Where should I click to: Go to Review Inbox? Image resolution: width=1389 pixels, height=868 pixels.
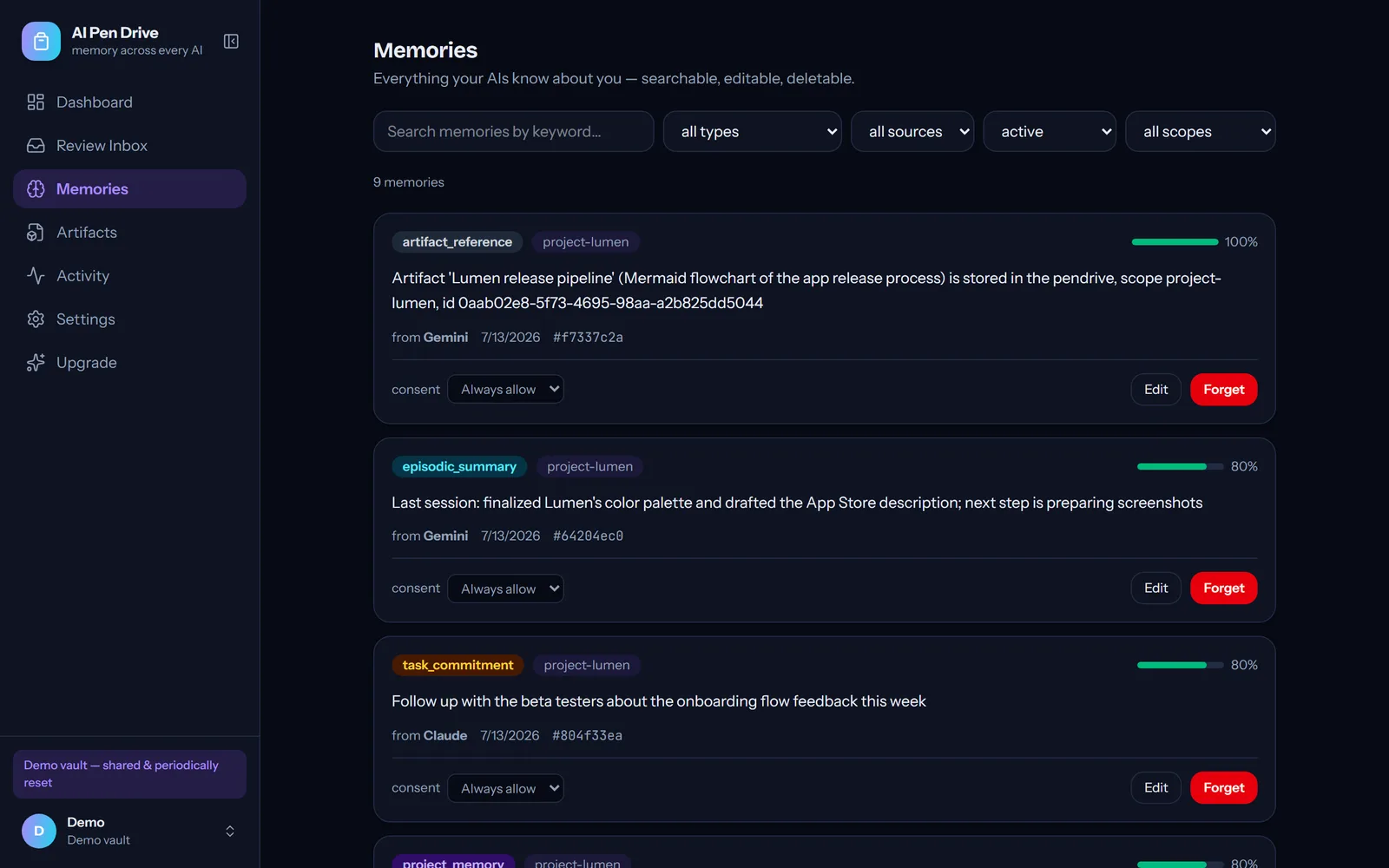[129, 146]
